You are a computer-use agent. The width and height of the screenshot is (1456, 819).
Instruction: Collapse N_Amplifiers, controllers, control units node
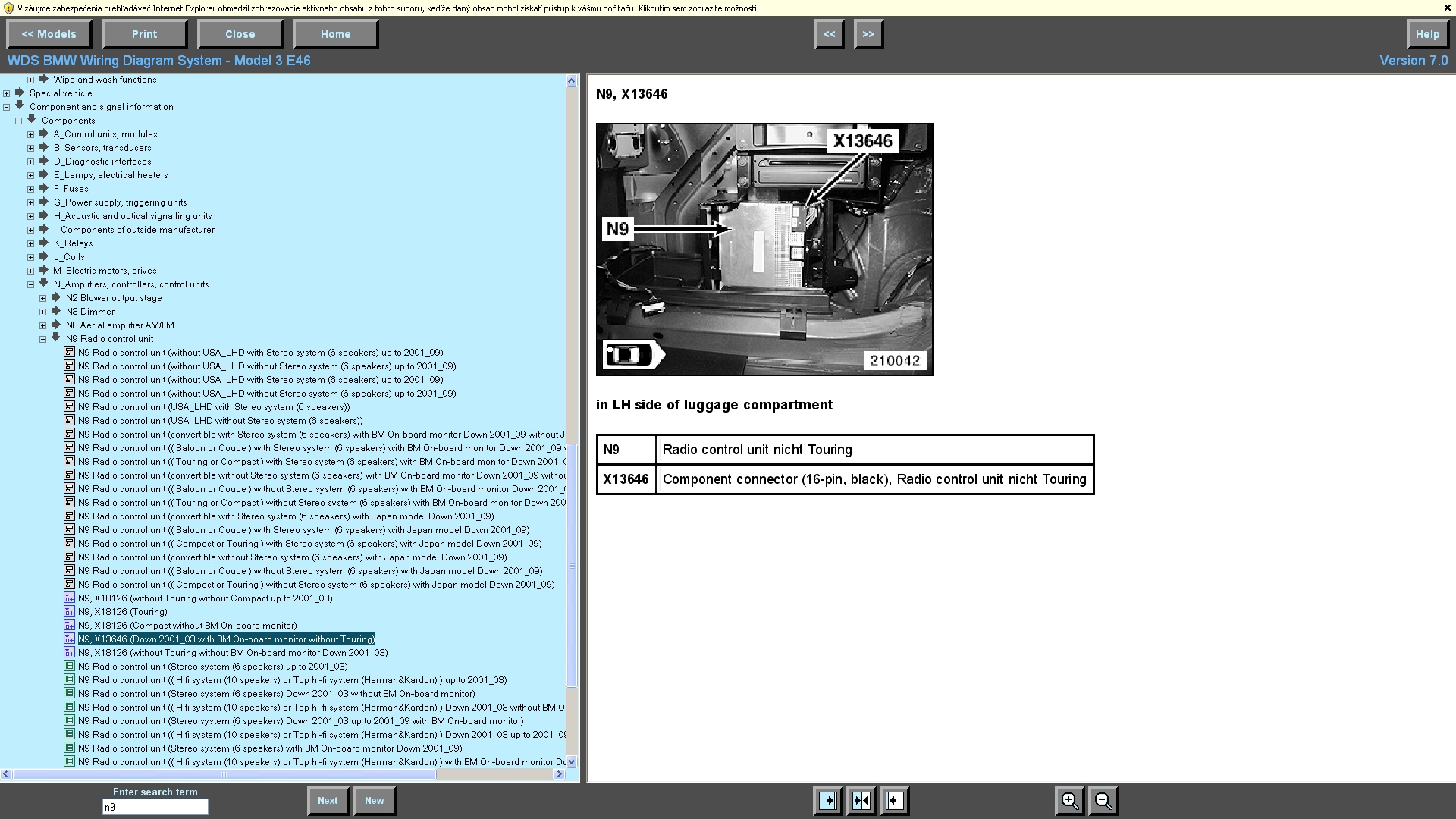pos(31,284)
